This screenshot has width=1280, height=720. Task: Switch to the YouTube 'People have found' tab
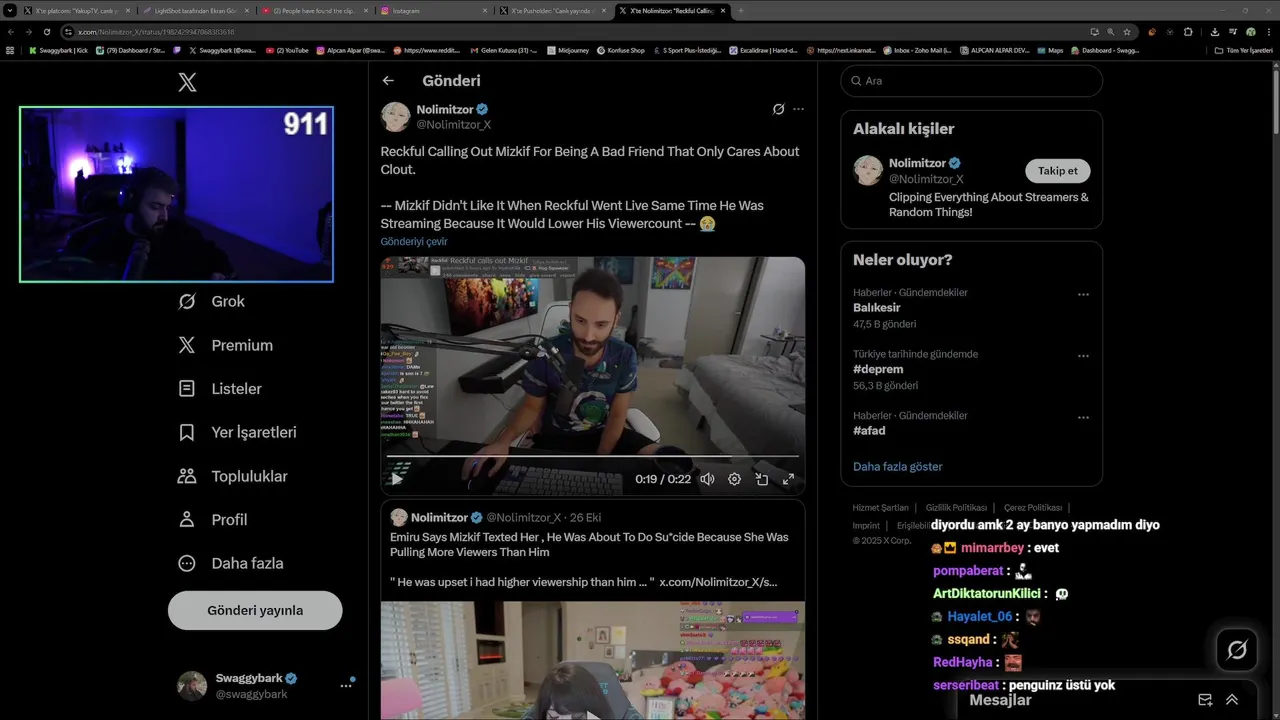315,10
